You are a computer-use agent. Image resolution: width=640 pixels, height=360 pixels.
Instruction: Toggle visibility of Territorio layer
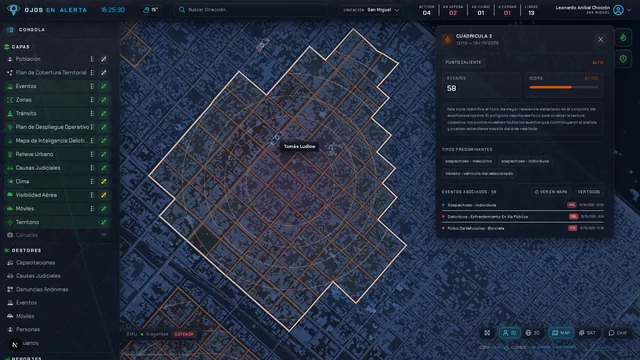click(x=104, y=222)
